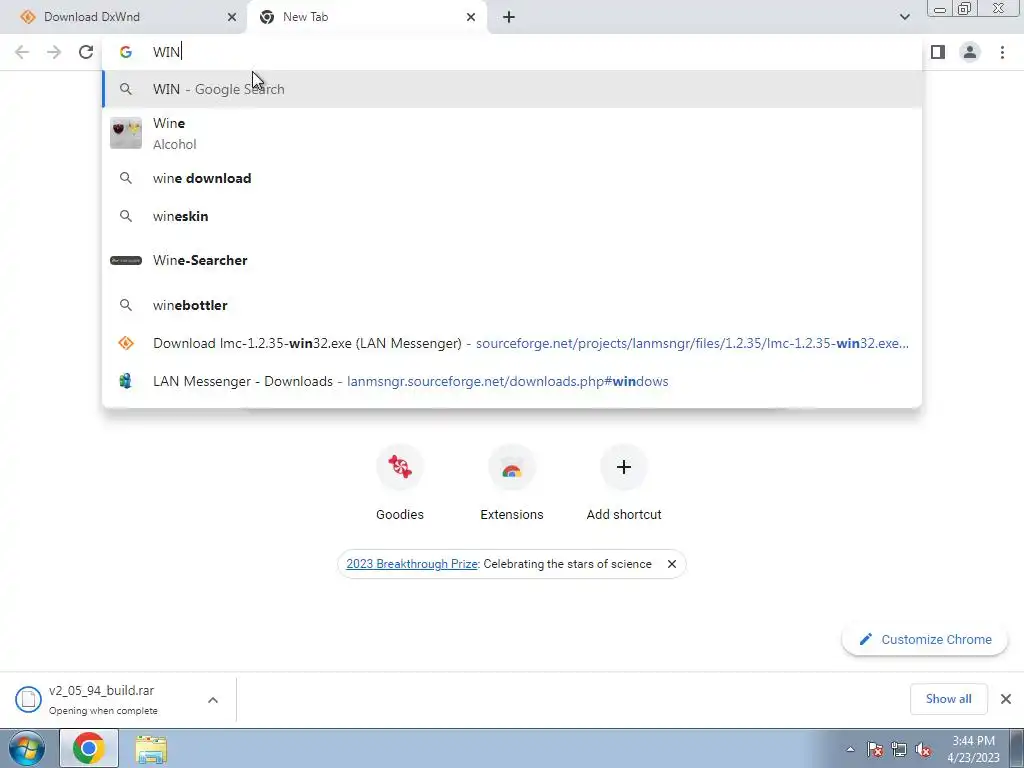Show hidden system tray icons
The height and width of the screenshot is (768, 1024).
point(850,749)
